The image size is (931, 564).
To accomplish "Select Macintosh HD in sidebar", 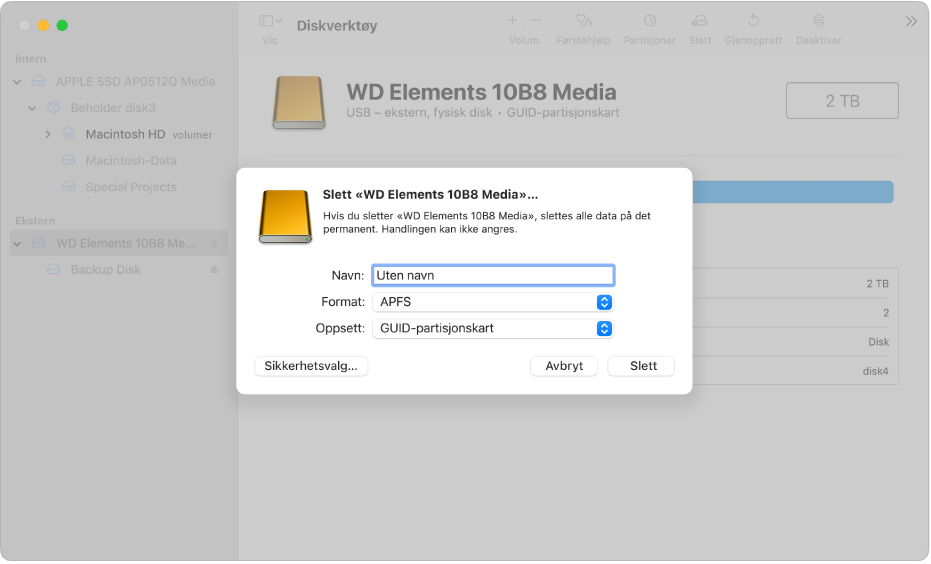I will pyautogui.click(x=125, y=135).
